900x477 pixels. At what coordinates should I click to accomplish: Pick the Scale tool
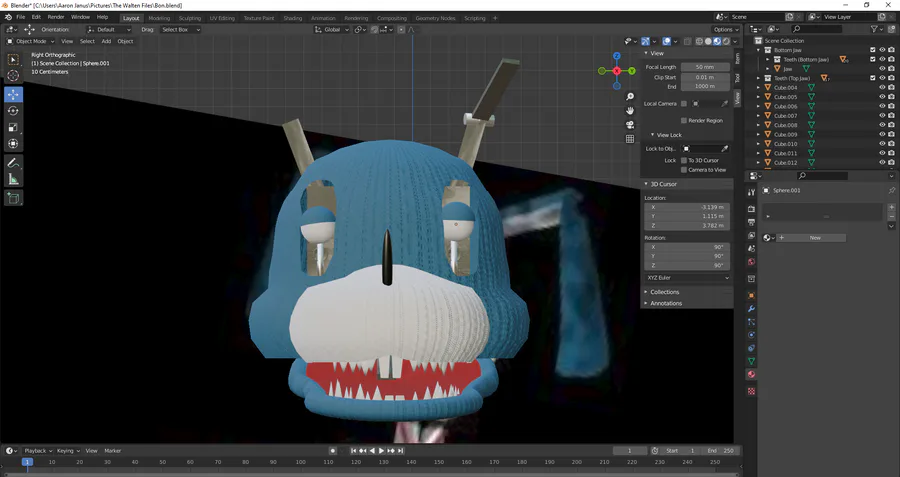[13, 127]
